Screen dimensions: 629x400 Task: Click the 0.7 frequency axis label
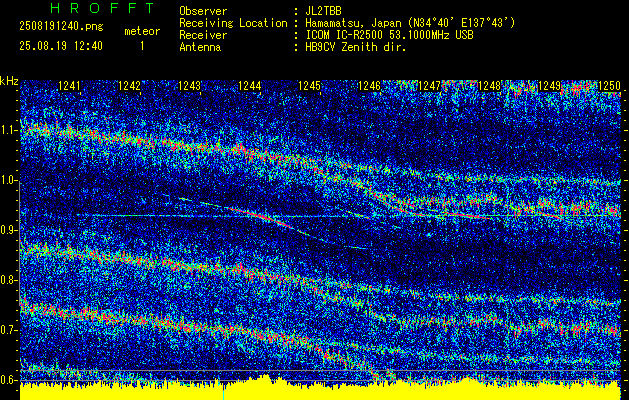click(9, 330)
